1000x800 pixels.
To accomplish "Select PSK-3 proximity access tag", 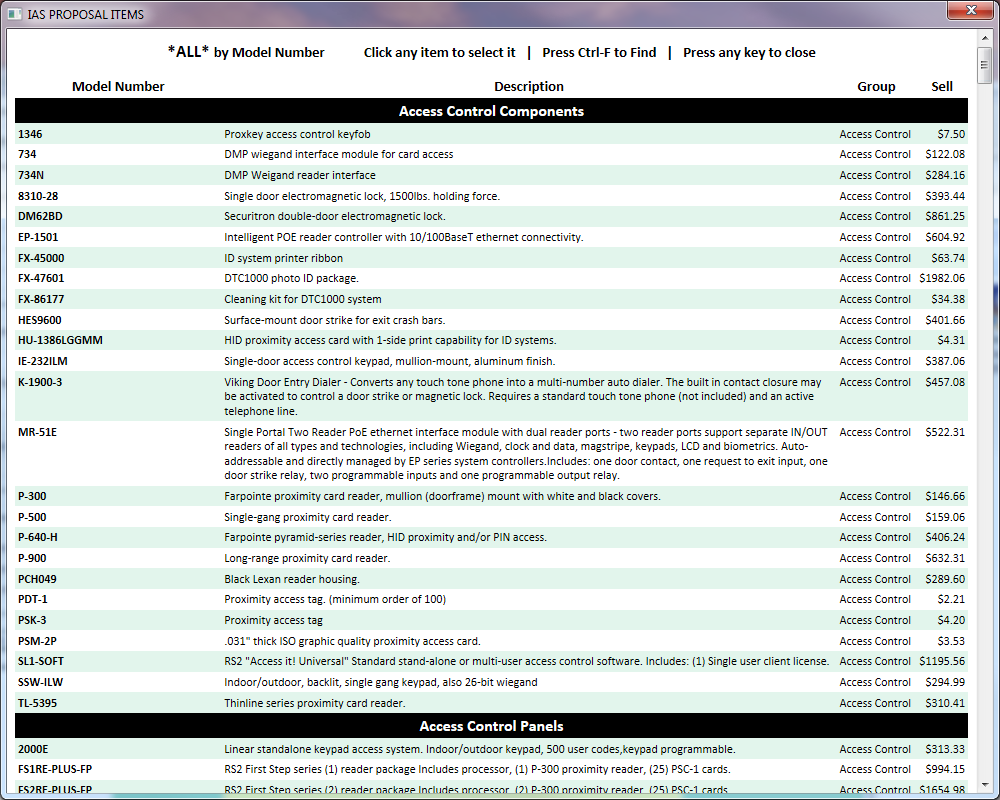I will [491, 620].
